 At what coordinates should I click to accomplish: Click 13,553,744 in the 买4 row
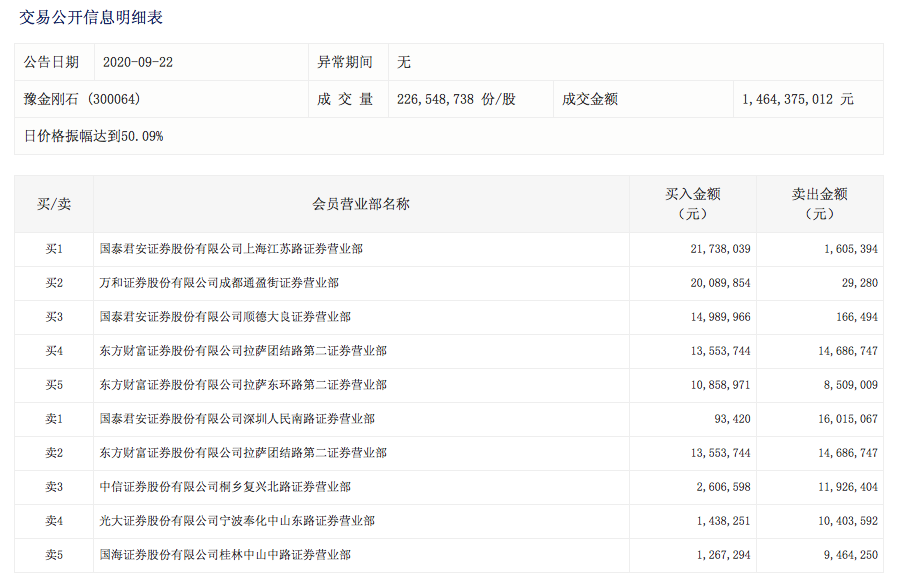pos(720,351)
